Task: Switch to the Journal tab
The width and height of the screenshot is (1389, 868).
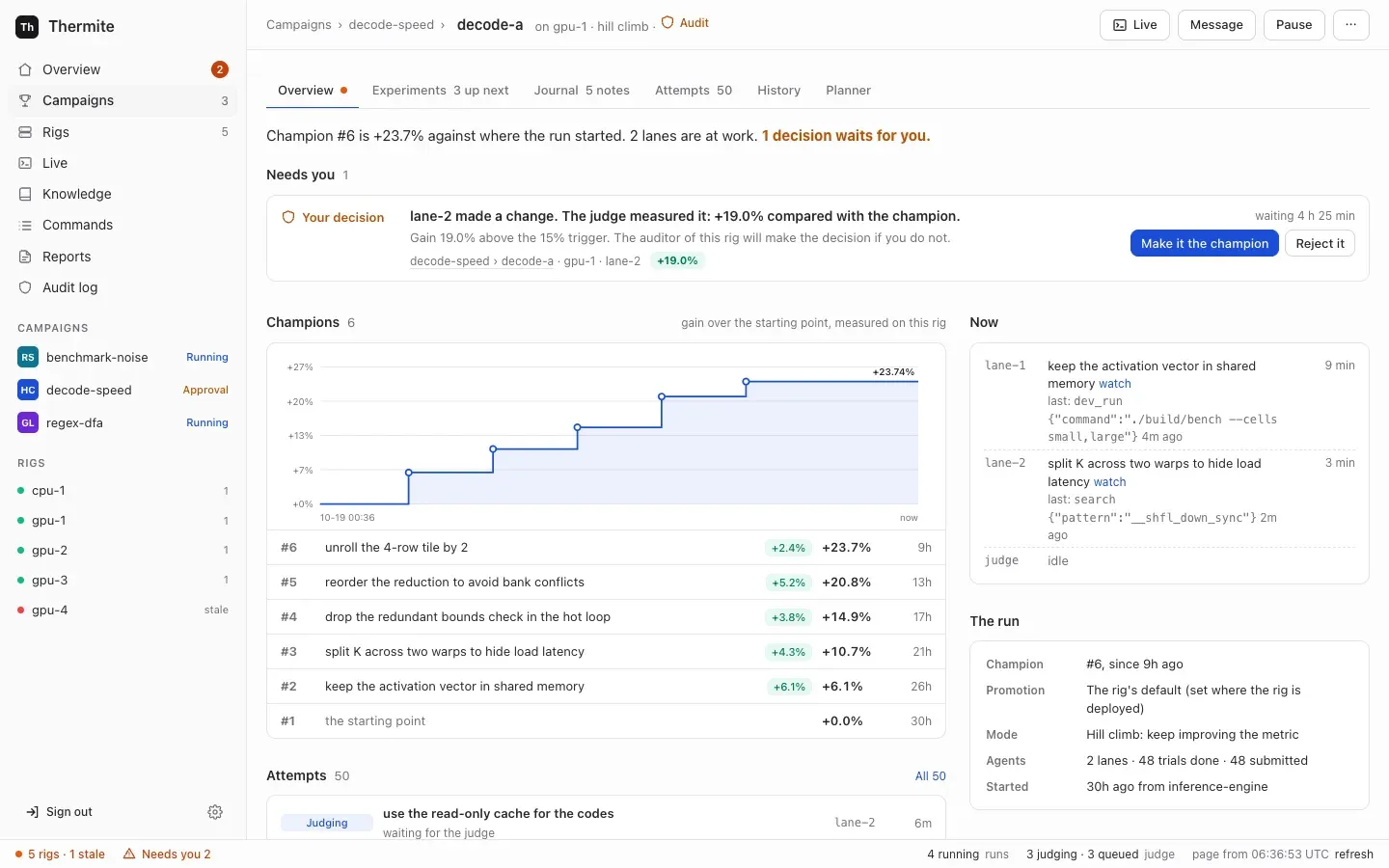Action: pyautogui.click(x=582, y=91)
